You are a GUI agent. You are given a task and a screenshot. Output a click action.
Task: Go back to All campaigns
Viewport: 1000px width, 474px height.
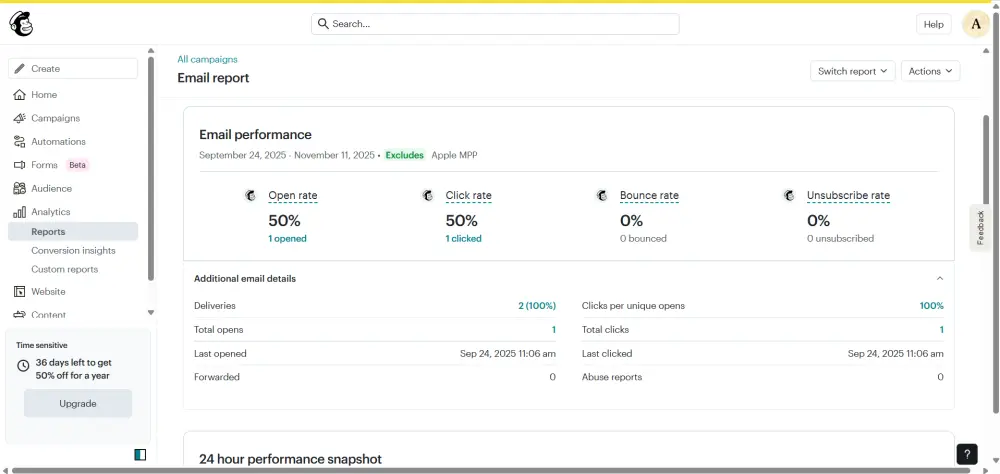(207, 59)
